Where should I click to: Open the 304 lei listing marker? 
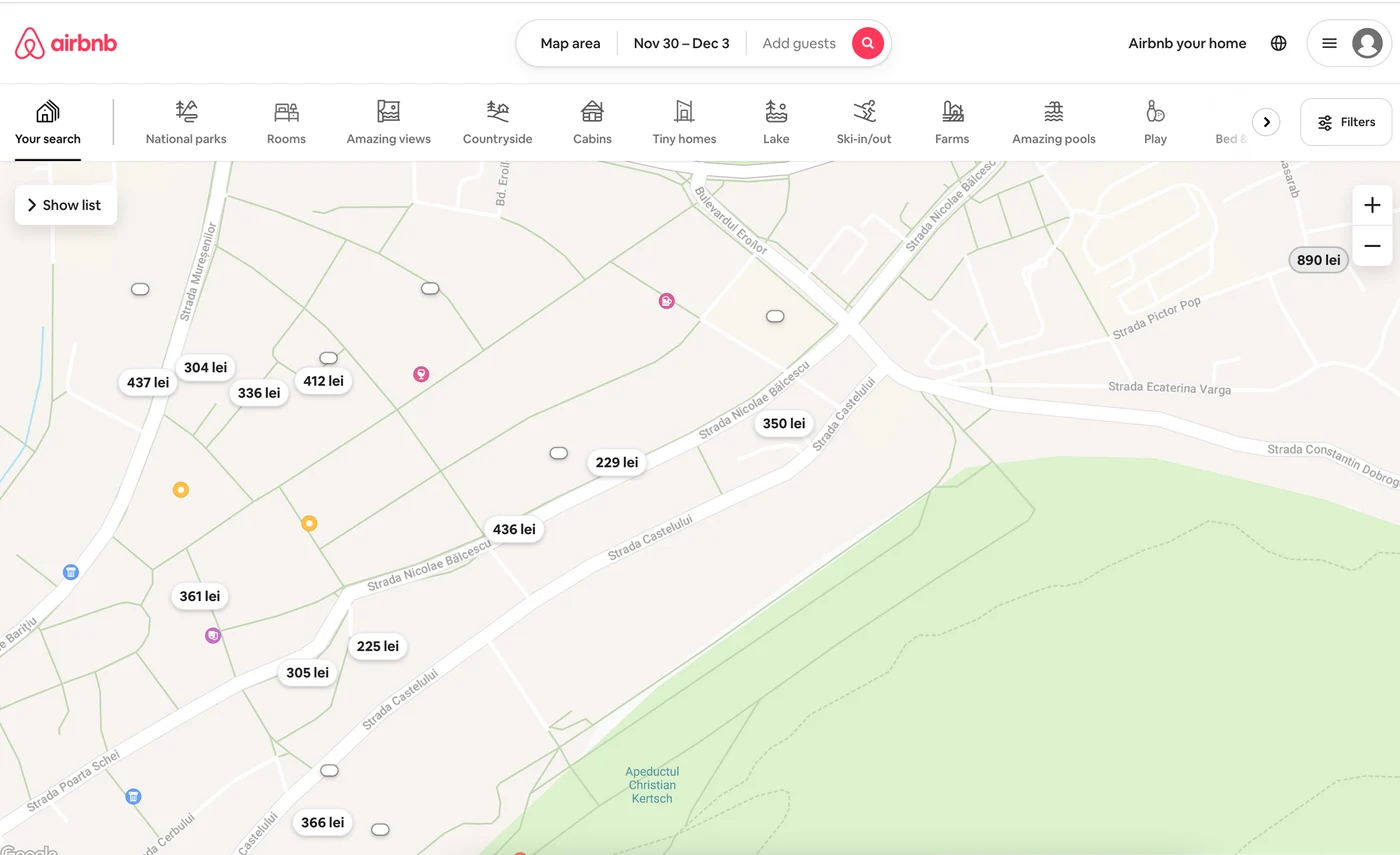[x=205, y=367]
